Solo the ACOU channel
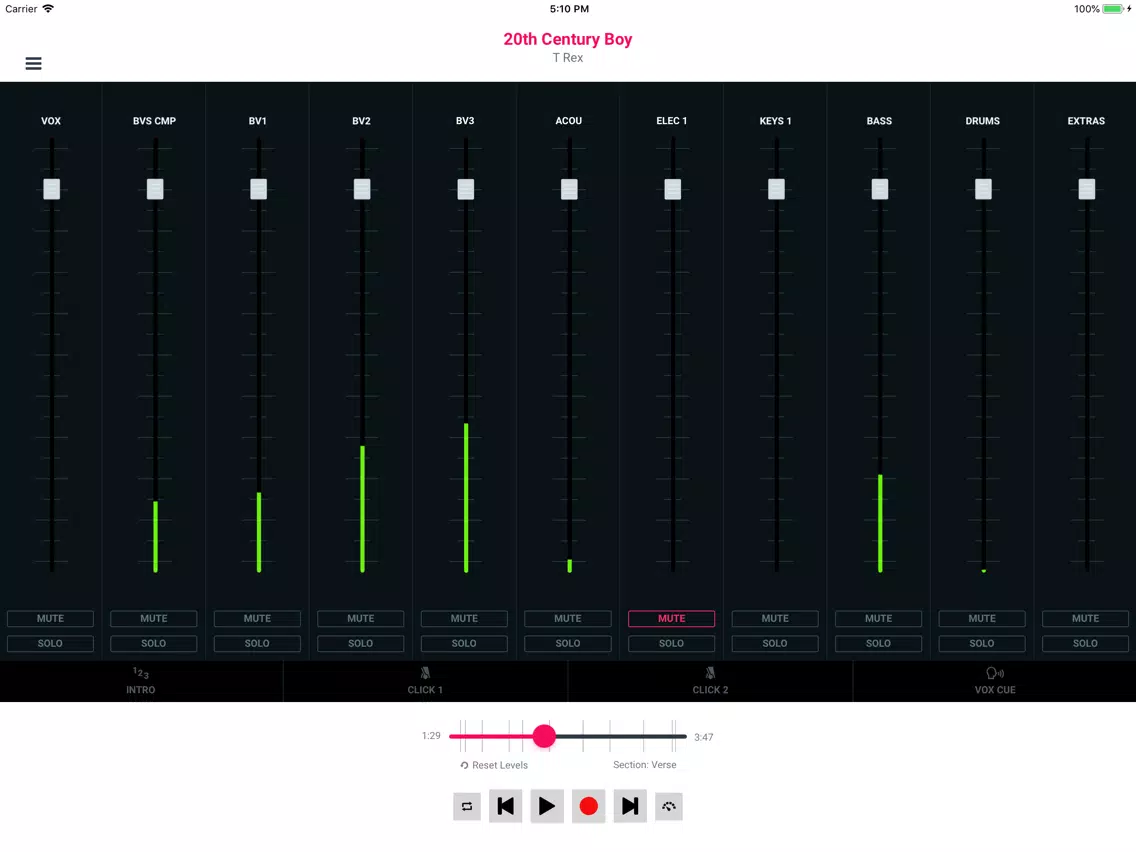Viewport: 1136px width, 852px height. pos(568,643)
